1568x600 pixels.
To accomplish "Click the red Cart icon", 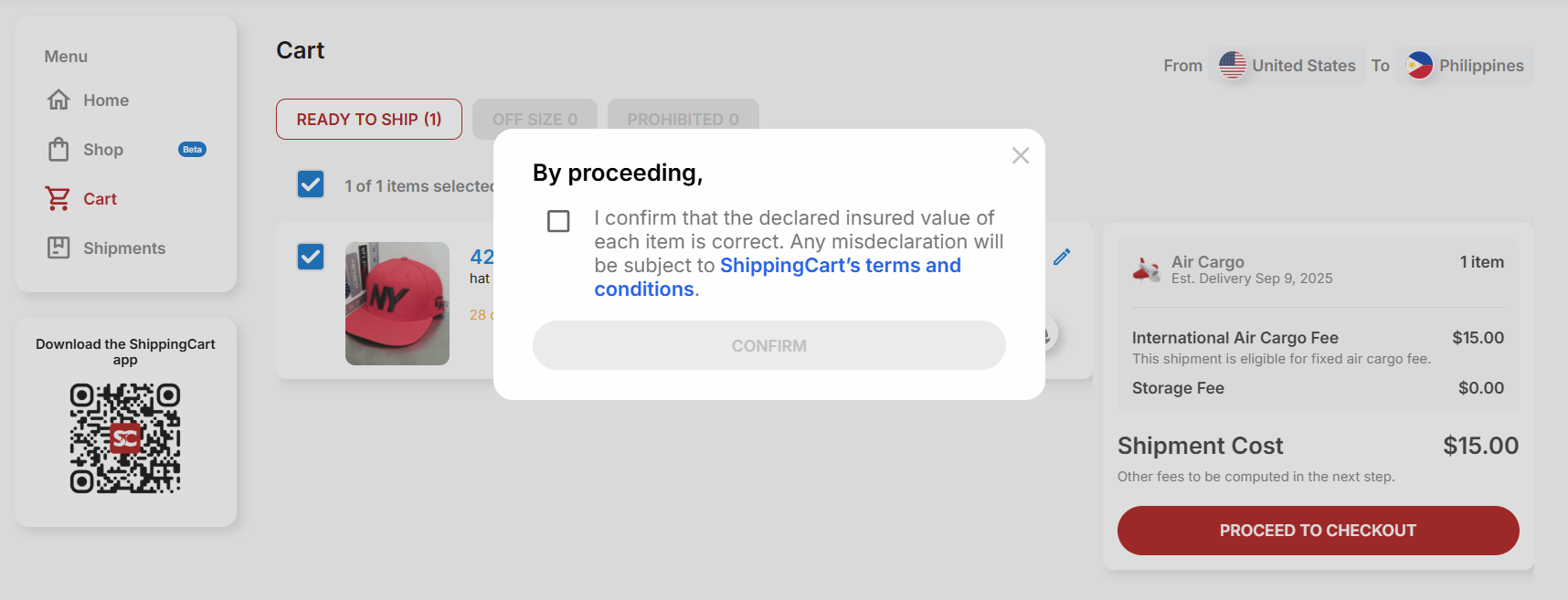I will 58,198.
